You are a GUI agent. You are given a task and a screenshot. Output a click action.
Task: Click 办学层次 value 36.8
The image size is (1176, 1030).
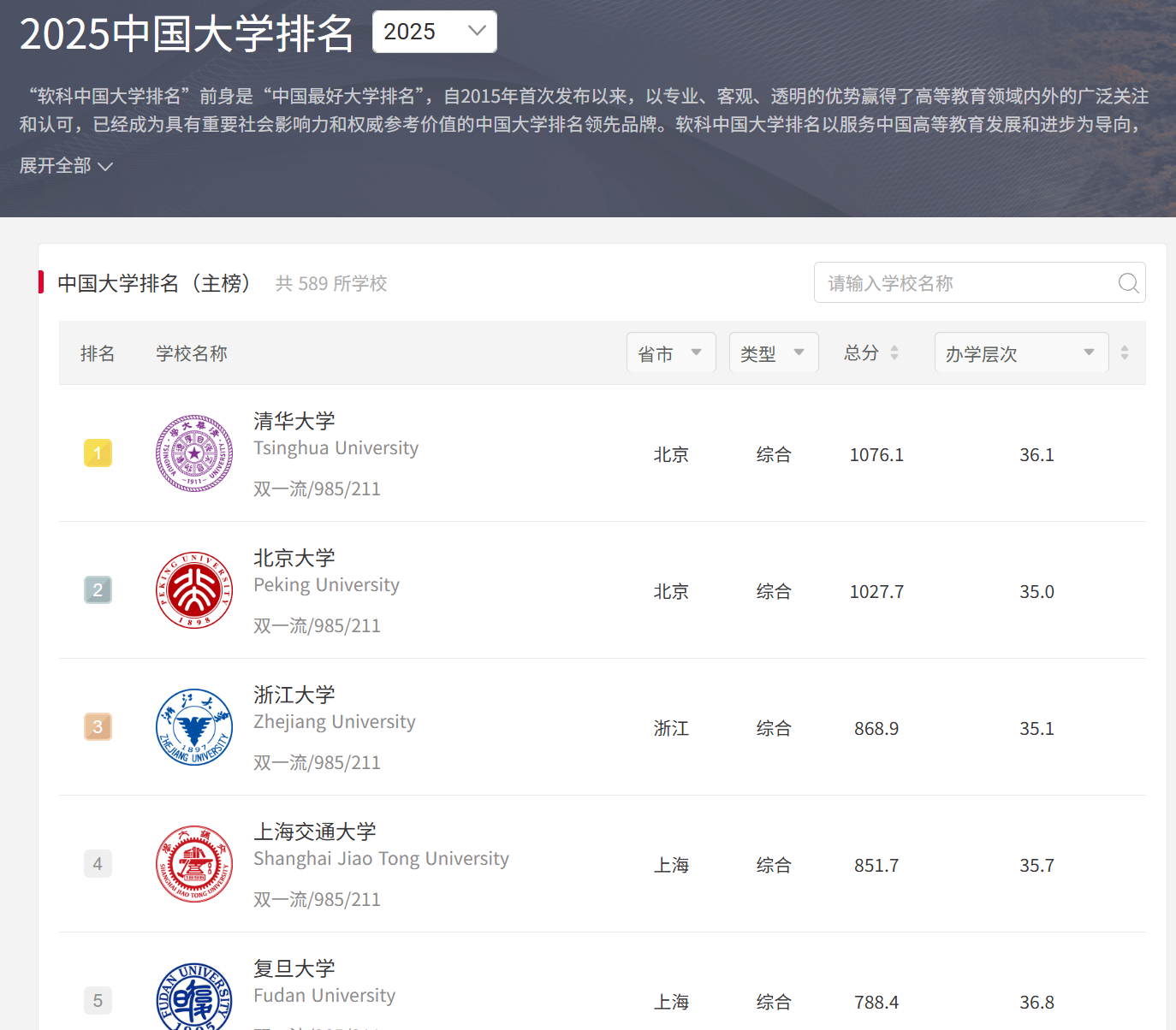point(1036,1003)
